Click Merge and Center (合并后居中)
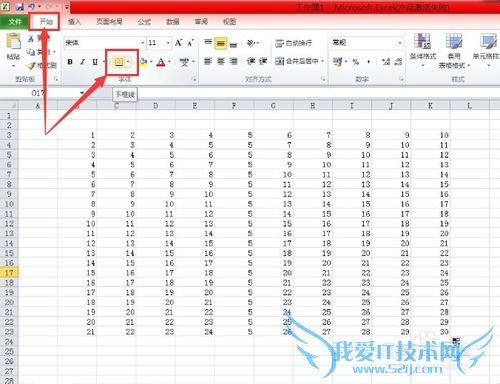The width and height of the screenshot is (500, 384). point(297,61)
